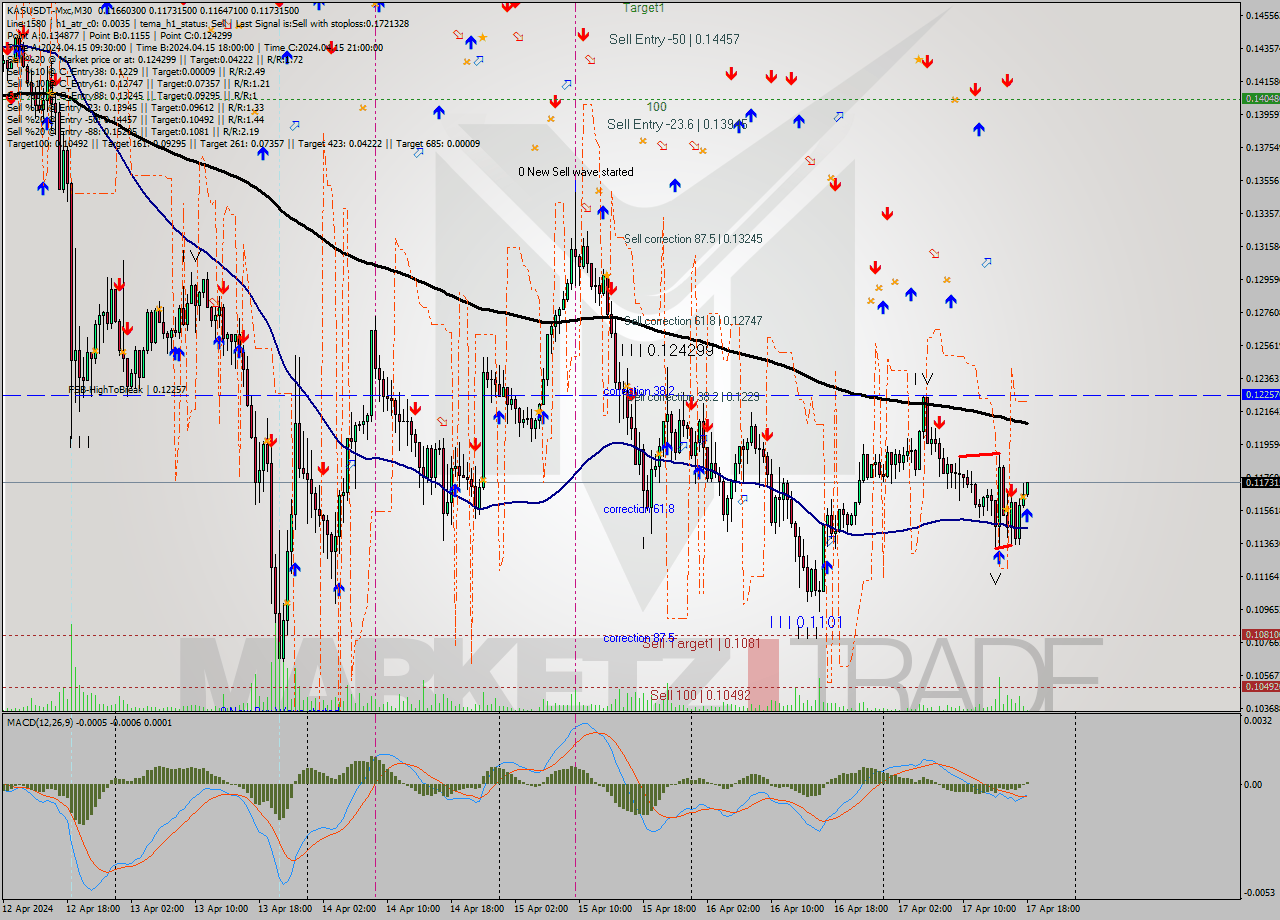Click the 'Sell 100 | 0.10492' label

pyautogui.click(x=700, y=694)
